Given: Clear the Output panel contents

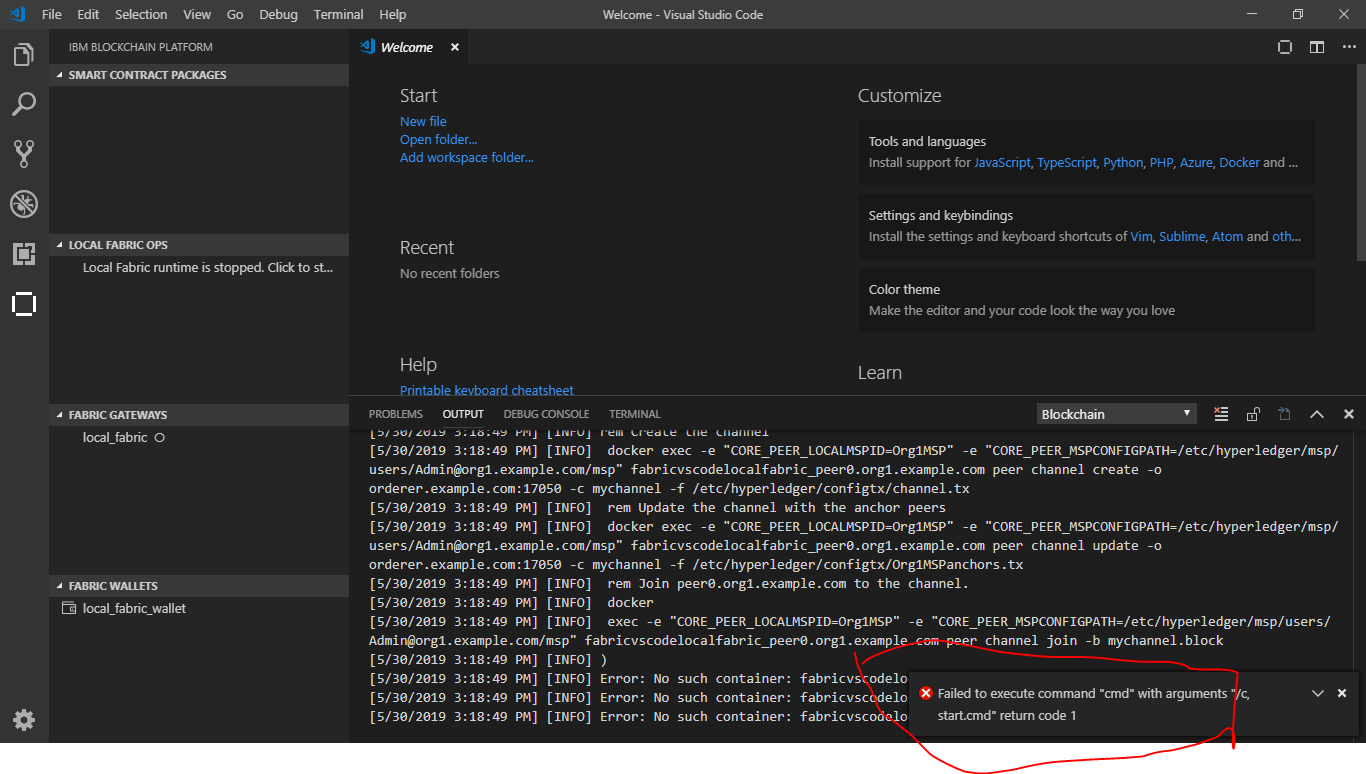Looking at the screenshot, I should [x=1221, y=413].
